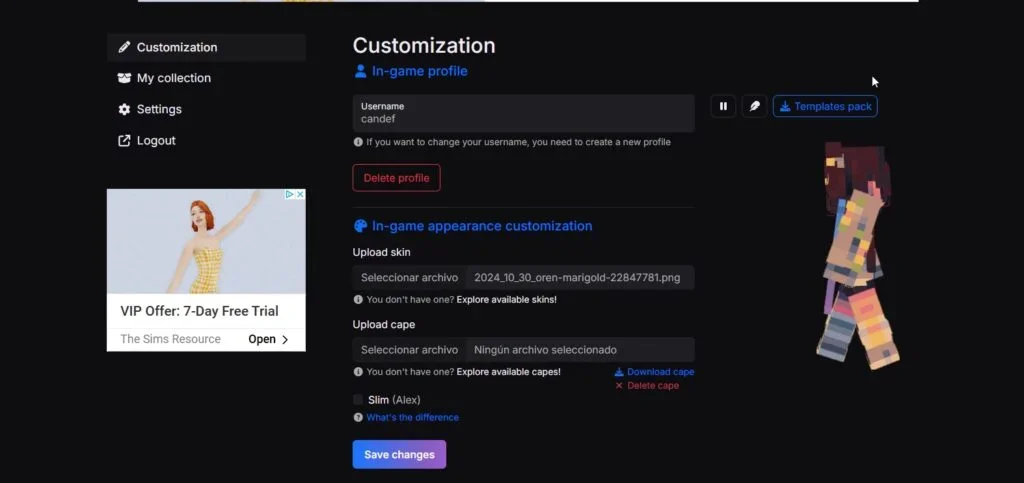Image resolution: width=1024 pixels, height=483 pixels.
Task: Click the Save changes button
Action: [x=399, y=454]
